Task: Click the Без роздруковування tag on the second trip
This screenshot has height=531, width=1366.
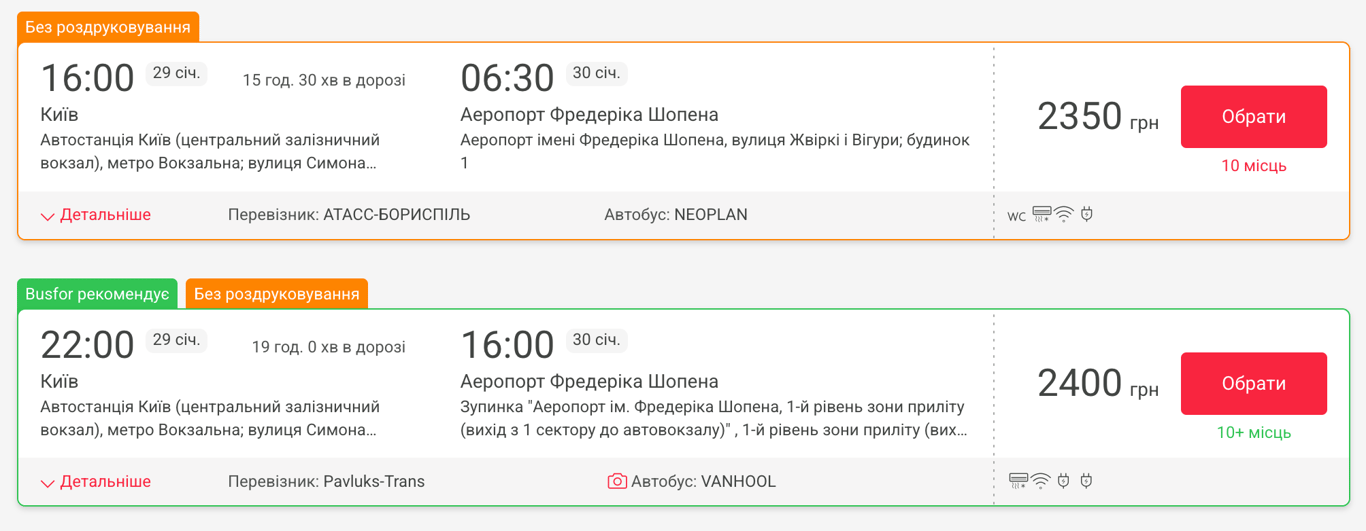Action: tap(277, 293)
